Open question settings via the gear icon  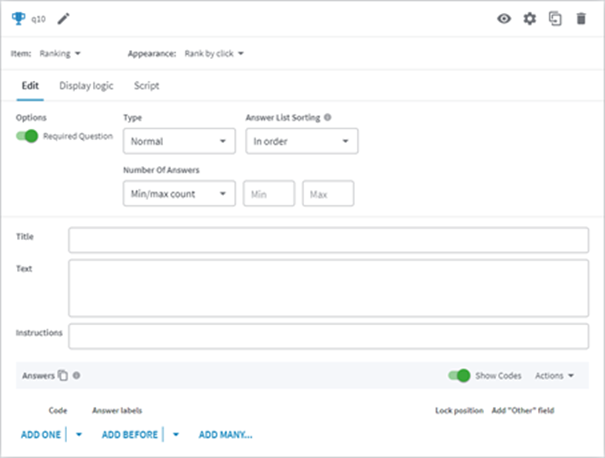pos(530,19)
